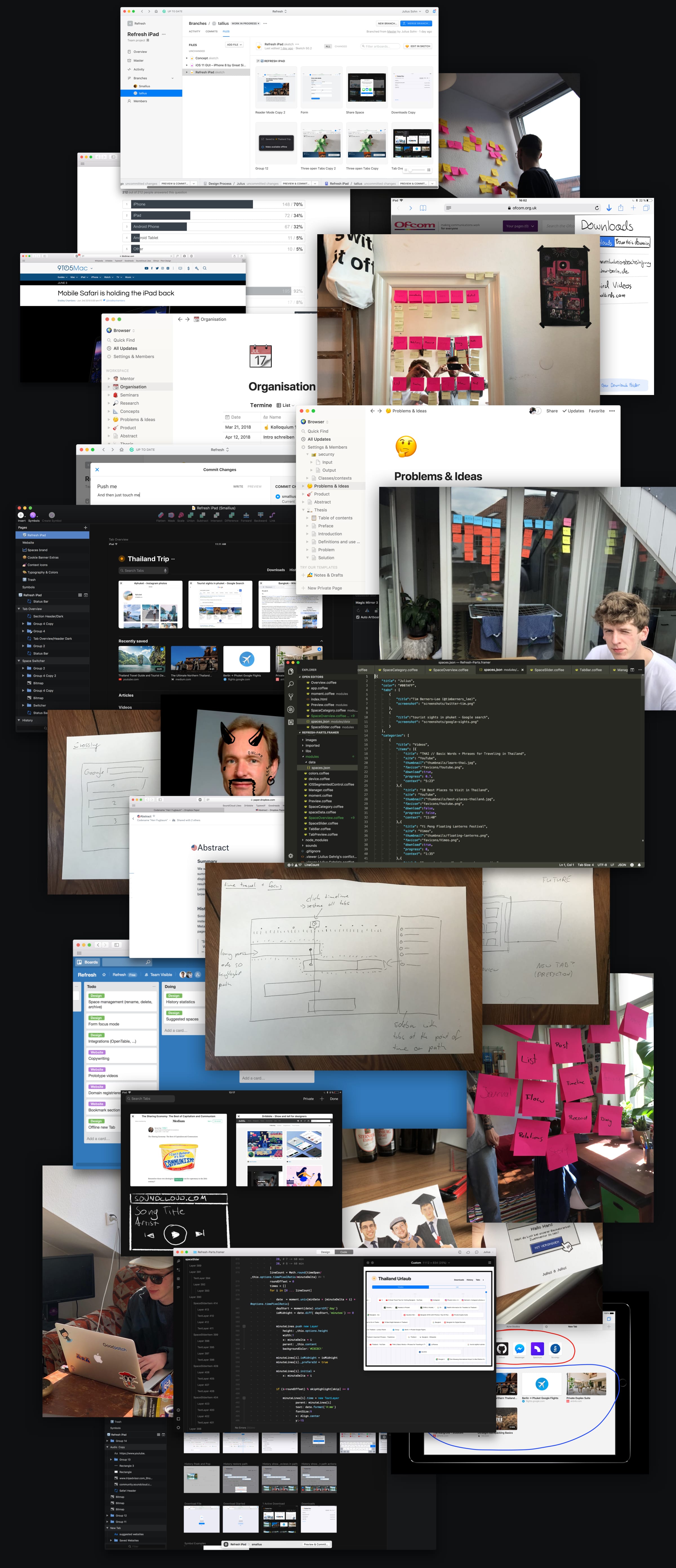Open the settings gear beside Julius Sohn
This screenshot has height=1568, width=676.
click(427, 11)
